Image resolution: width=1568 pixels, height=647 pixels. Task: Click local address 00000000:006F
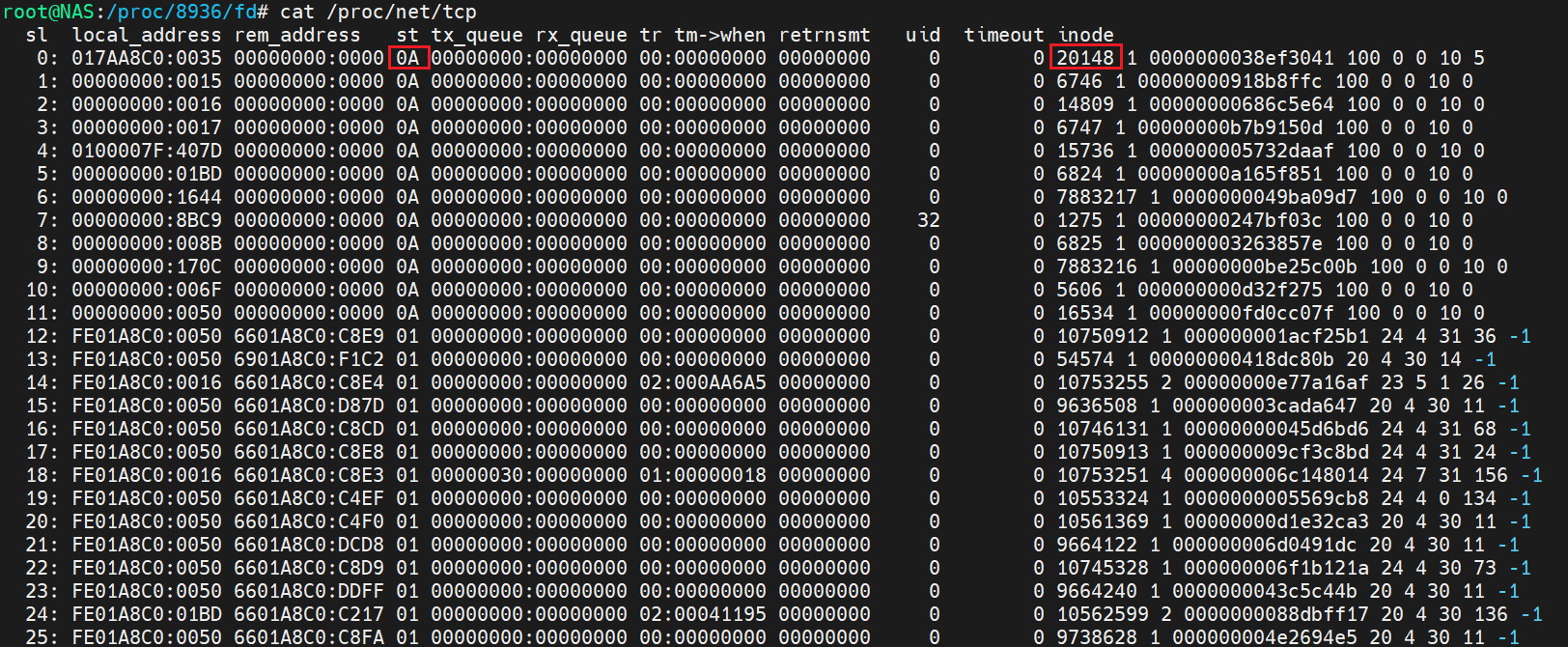[x=147, y=290]
